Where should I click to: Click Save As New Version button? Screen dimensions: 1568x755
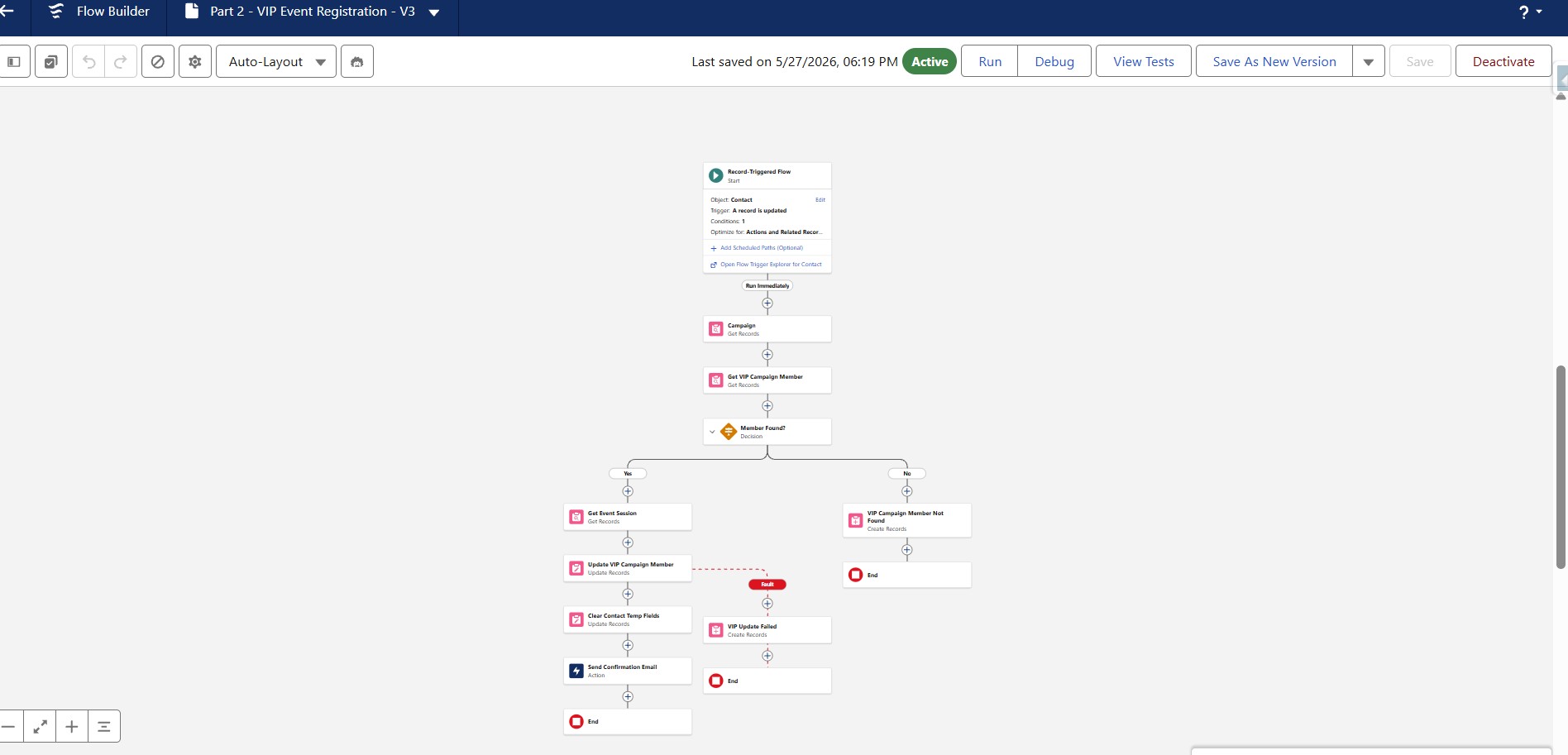[1274, 61]
